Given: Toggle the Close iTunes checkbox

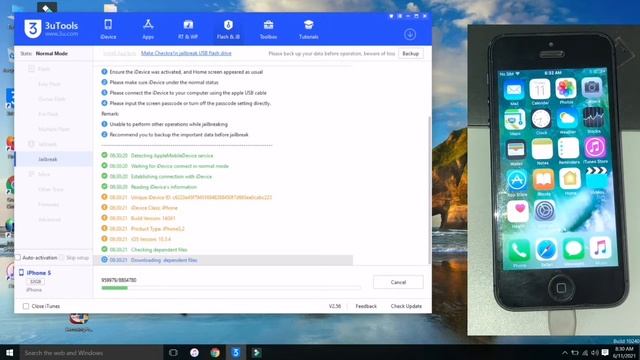Looking at the screenshot, I should [x=26, y=306].
